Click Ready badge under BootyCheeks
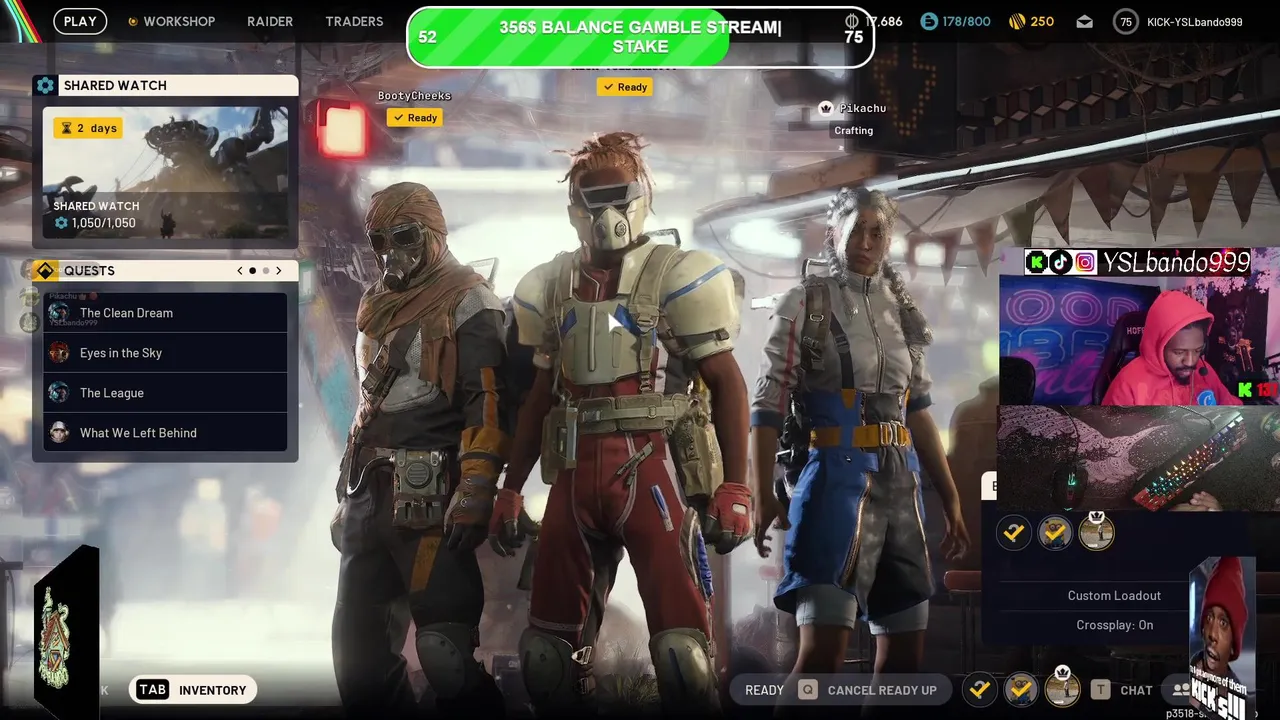The height and width of the screenshot is (720, 1280). (414, 118)
